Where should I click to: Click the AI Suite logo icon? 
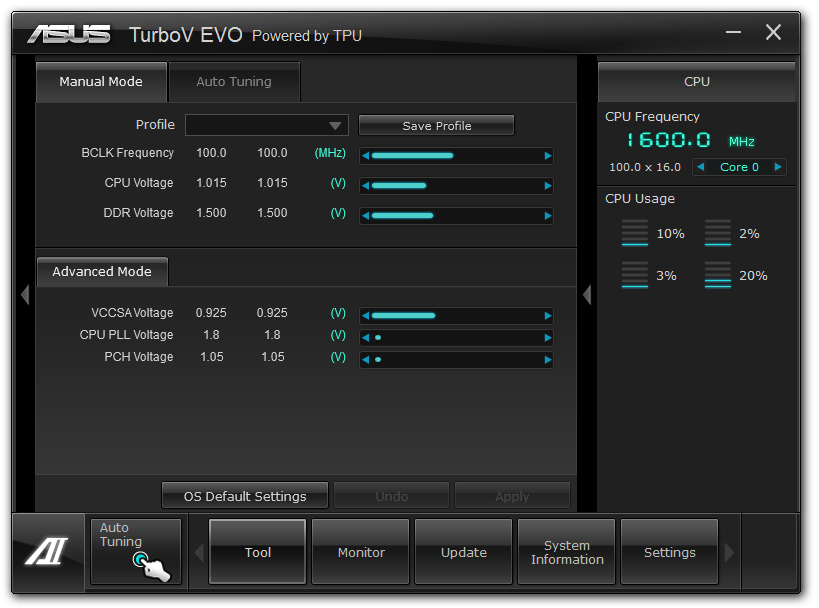tap(47, 551)
